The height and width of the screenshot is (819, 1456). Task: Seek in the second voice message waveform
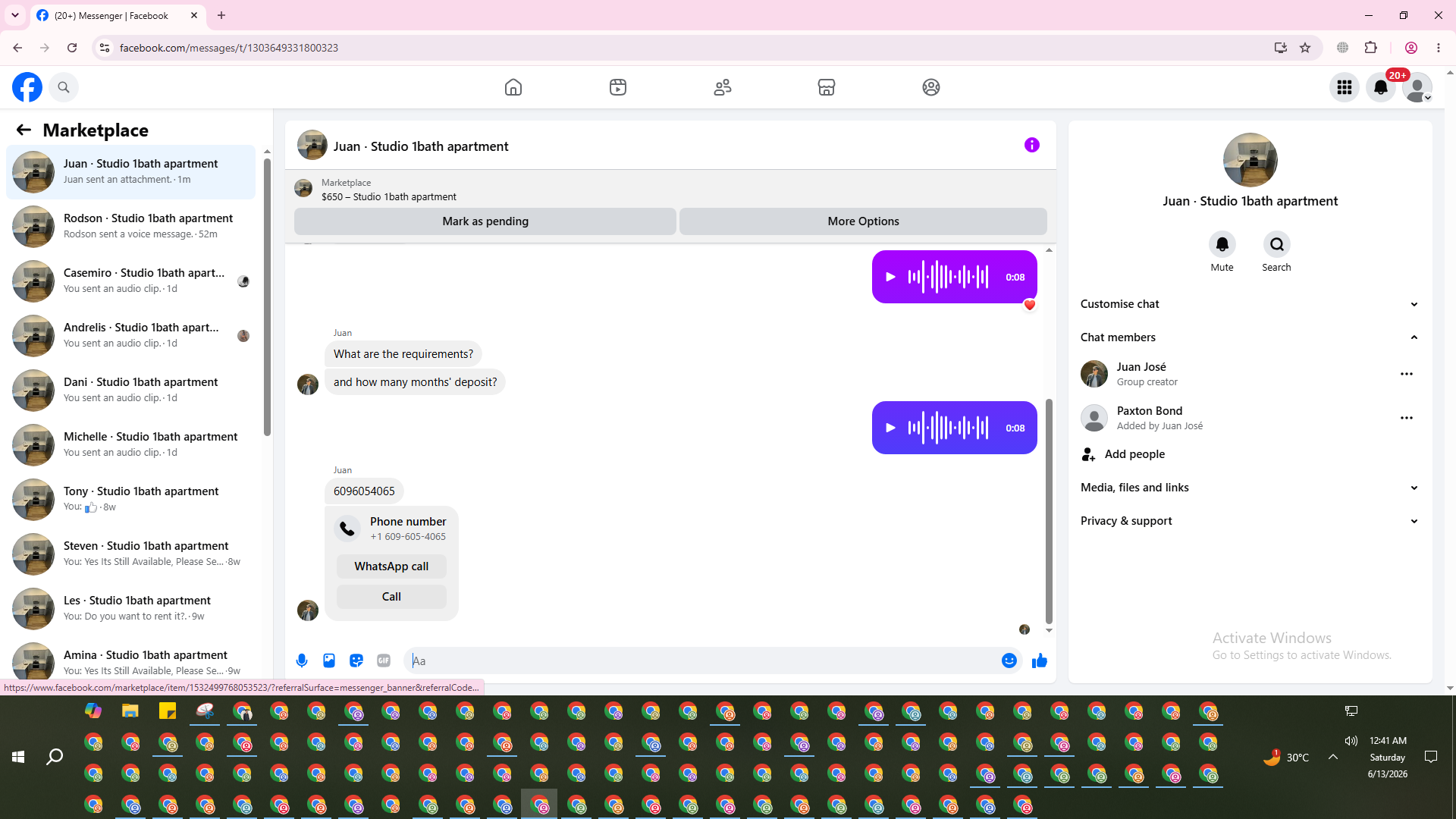pyautogui.click(x=948, y=428)
